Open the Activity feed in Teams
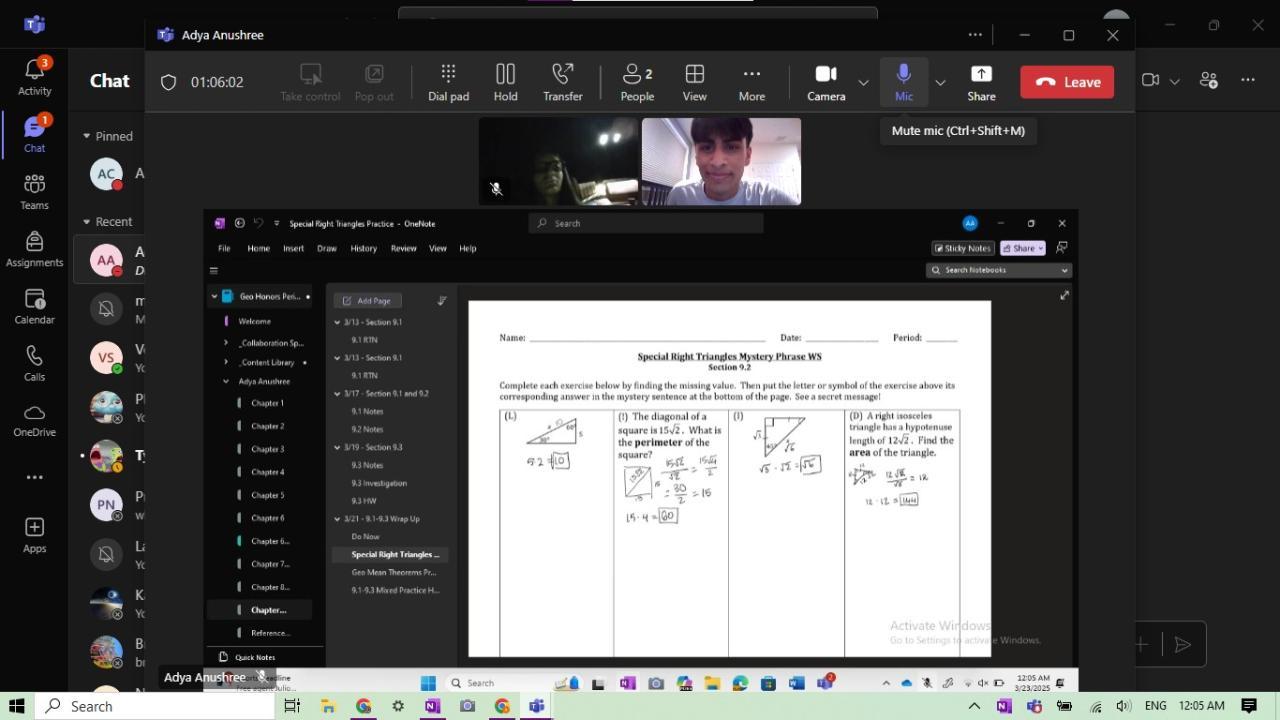This screenshot has width=1280, height=720. click(x=34, y=76)
